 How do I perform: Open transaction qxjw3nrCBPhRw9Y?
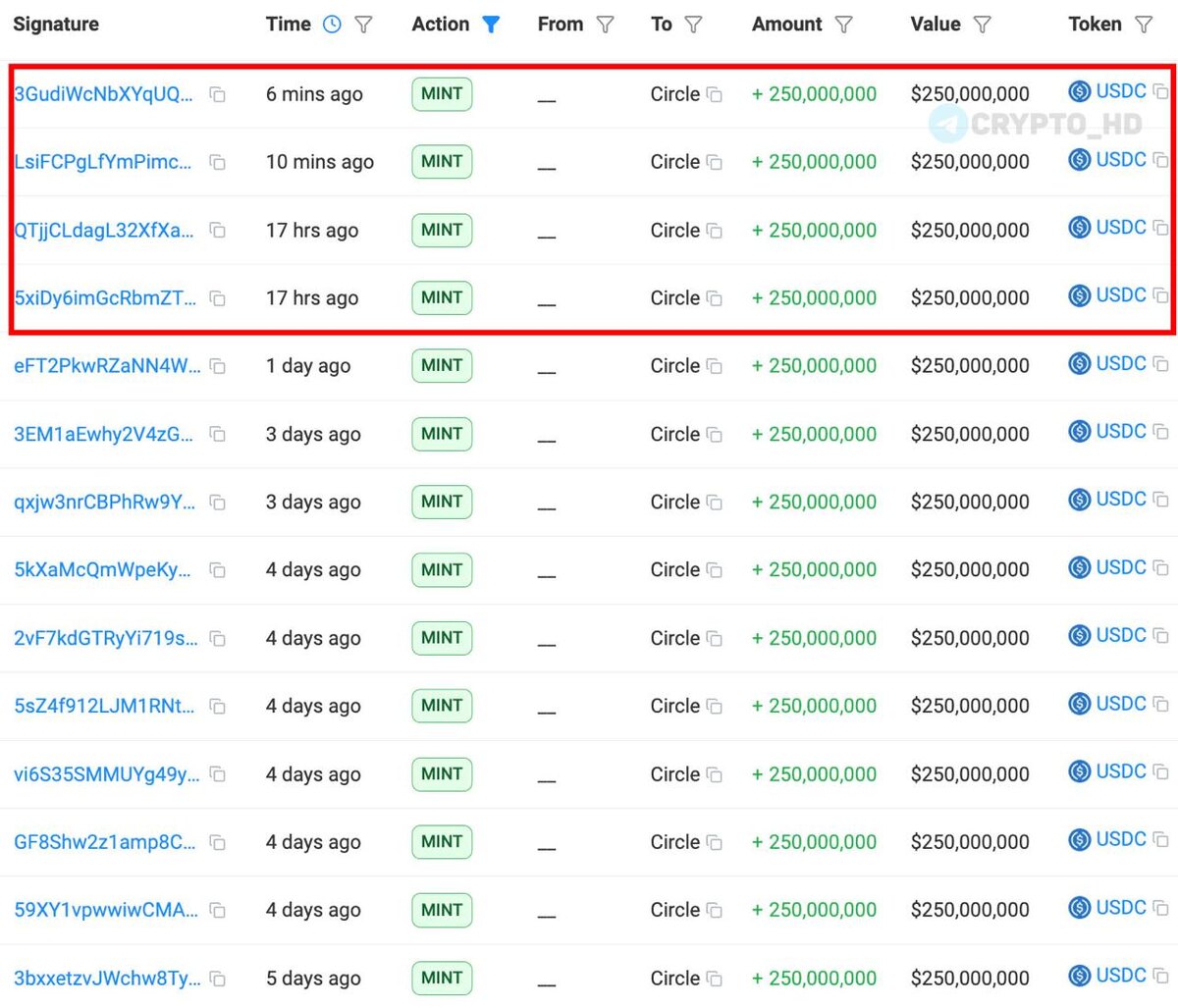pyautogui.click(x=105, y=503)
